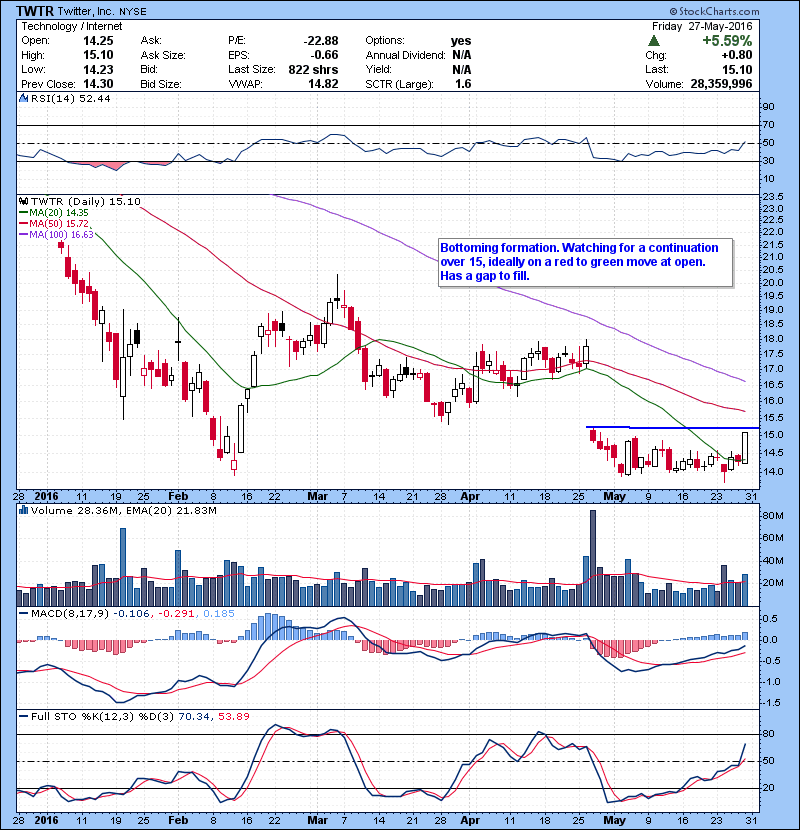800x830 pixels.
Task: Click the Volume 28.36M, EMA(20) 21.83M label
Action: 123,510
